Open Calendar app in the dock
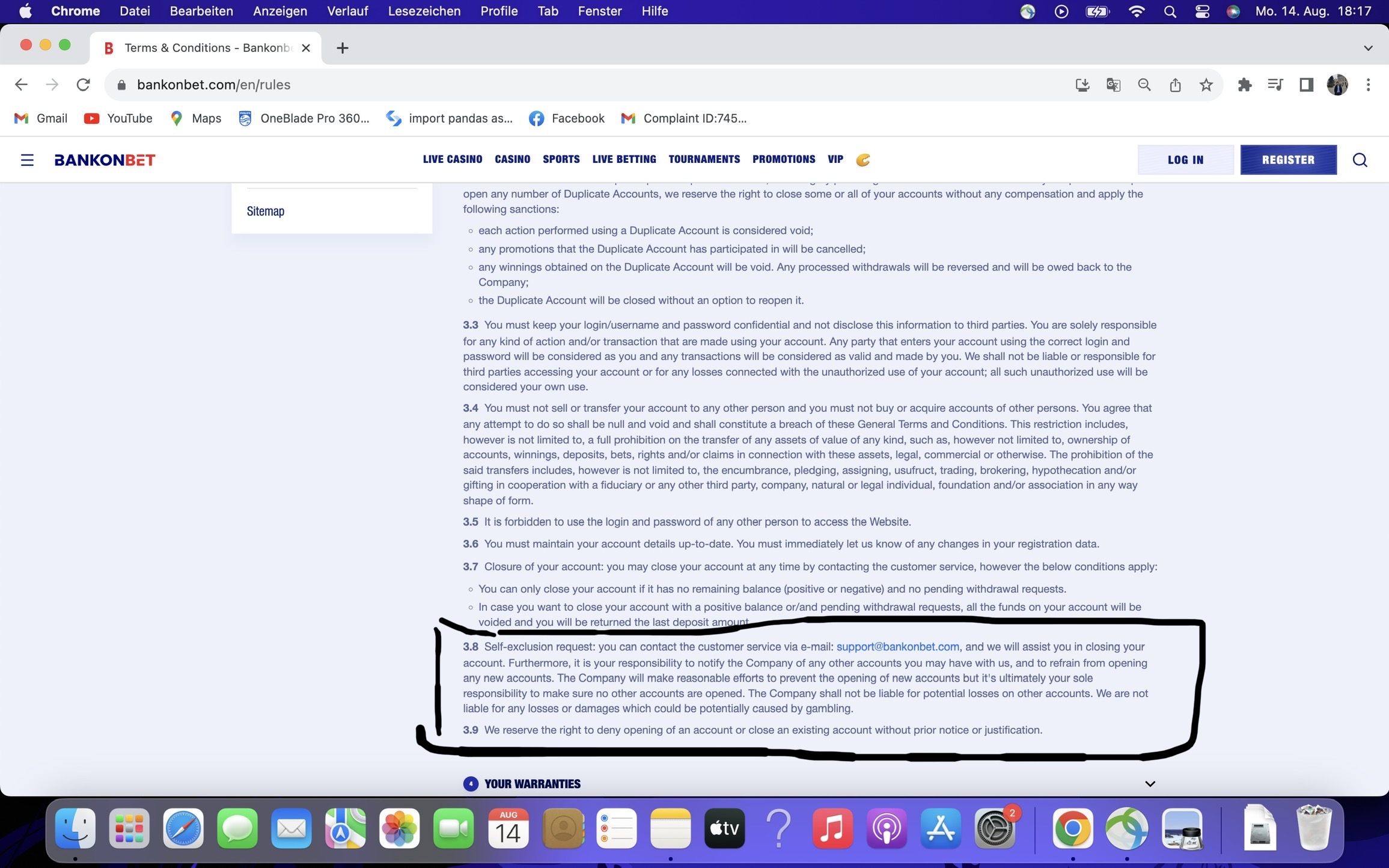Viewport: 1389px width, 868px height. [508, 828]
